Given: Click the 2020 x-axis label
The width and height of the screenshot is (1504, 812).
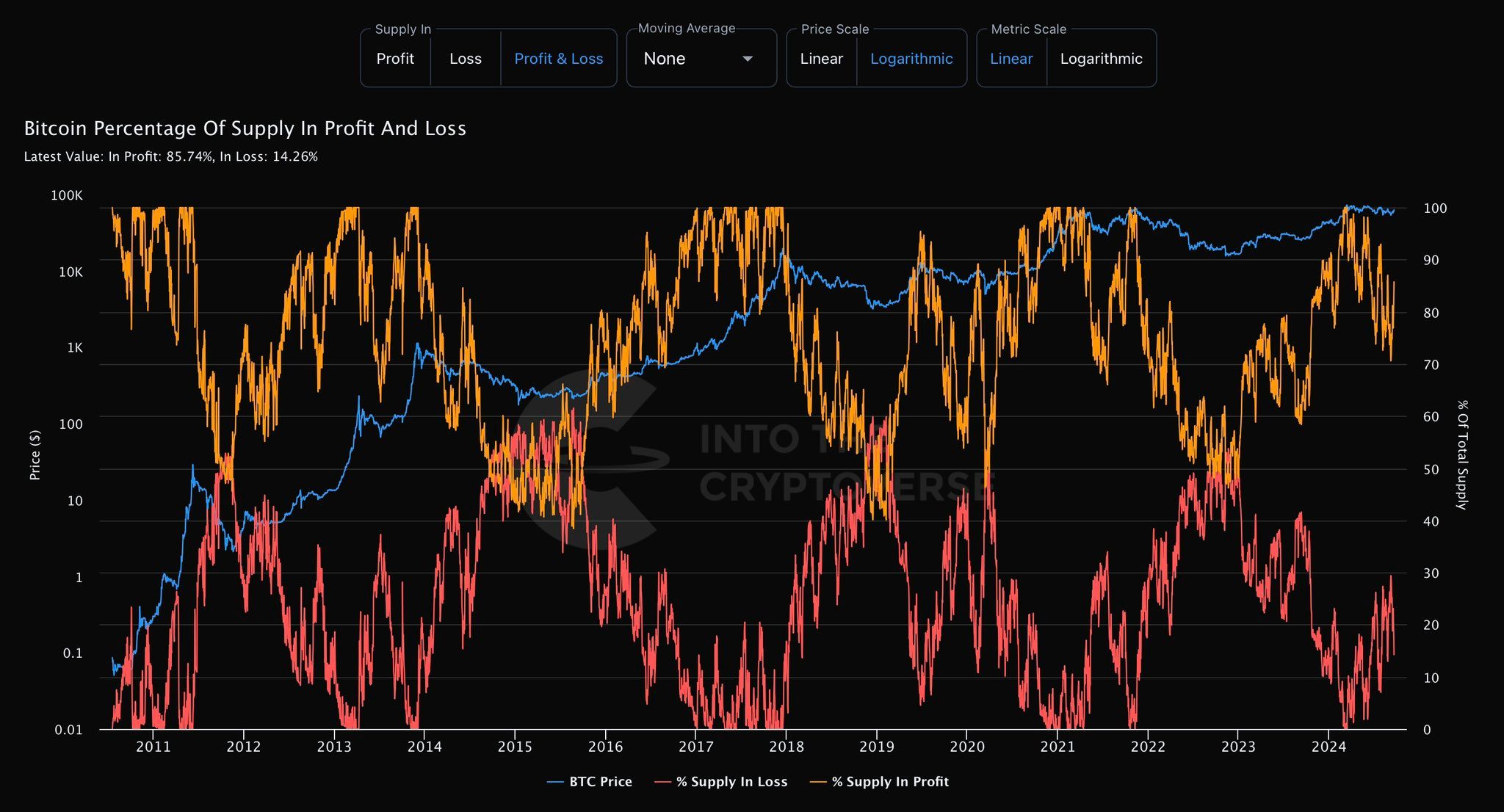Looking at the screenshot, I should click(966, 747).
